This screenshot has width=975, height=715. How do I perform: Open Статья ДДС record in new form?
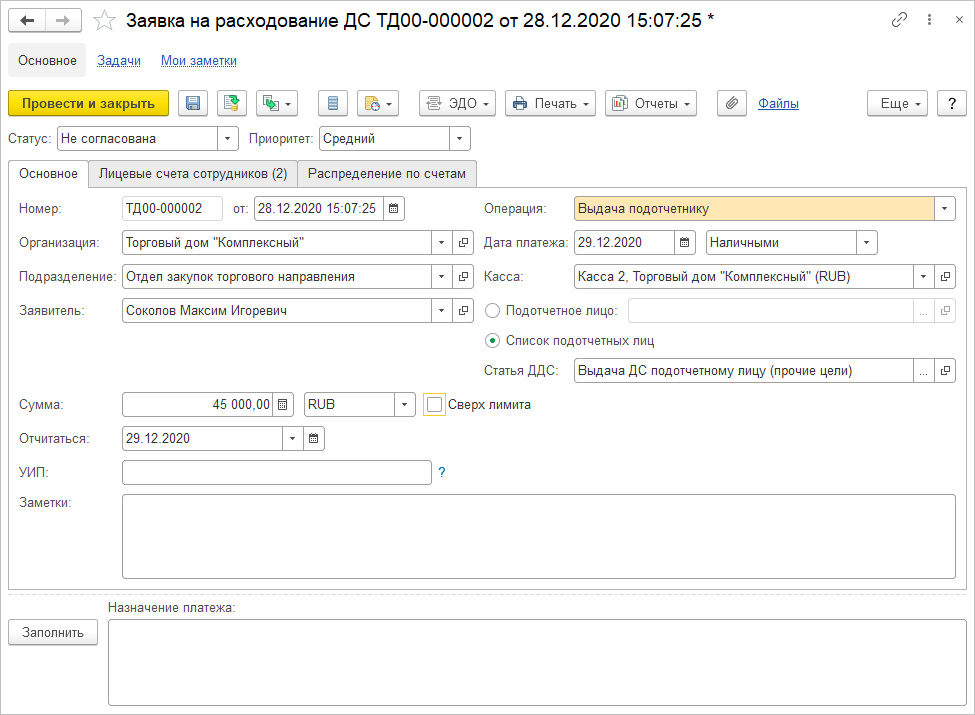(x=945, y=371)
